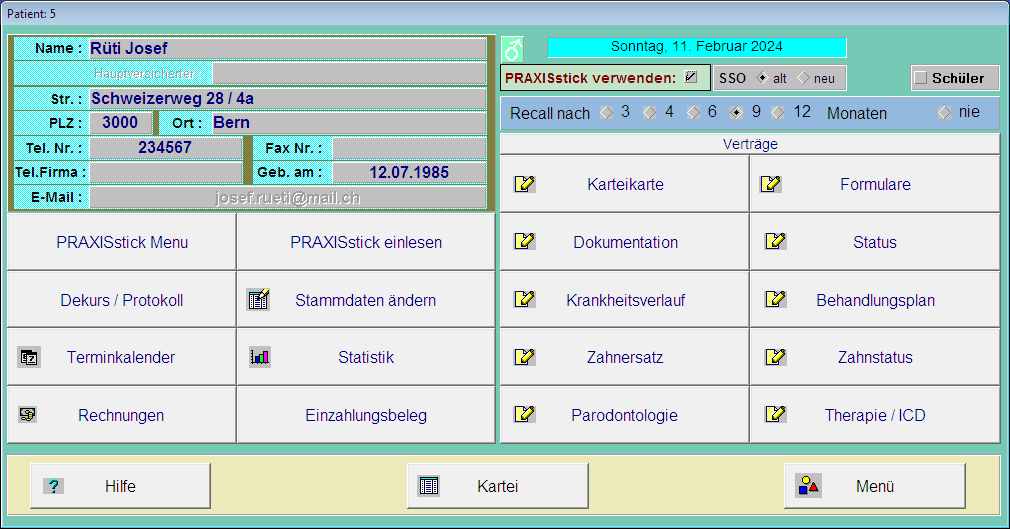Open the Verträge header bar
The width and height of the screenshot is (1010, 529).
tap(749, 144)
